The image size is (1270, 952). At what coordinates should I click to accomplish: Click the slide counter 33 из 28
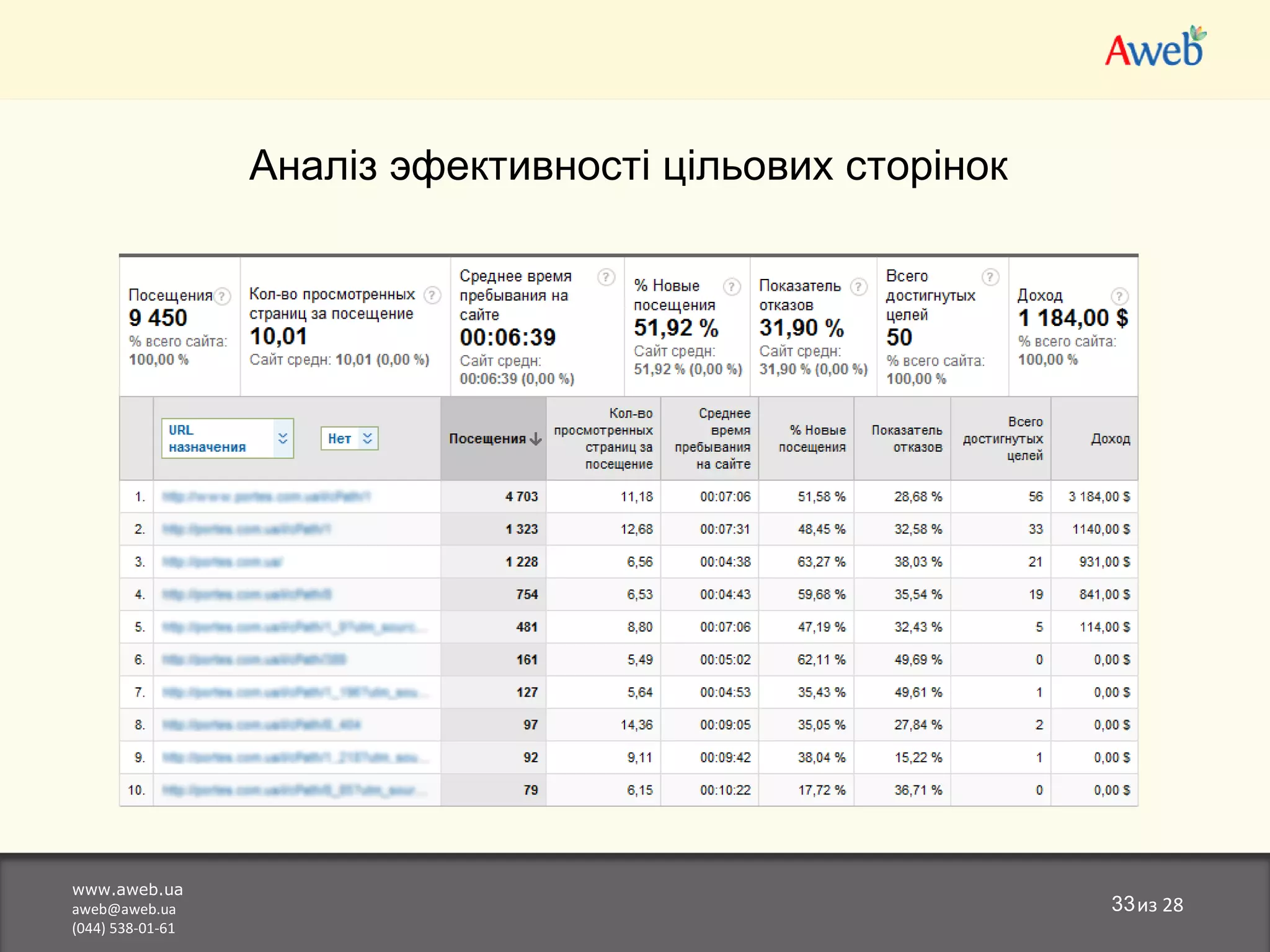(1147, 904)
